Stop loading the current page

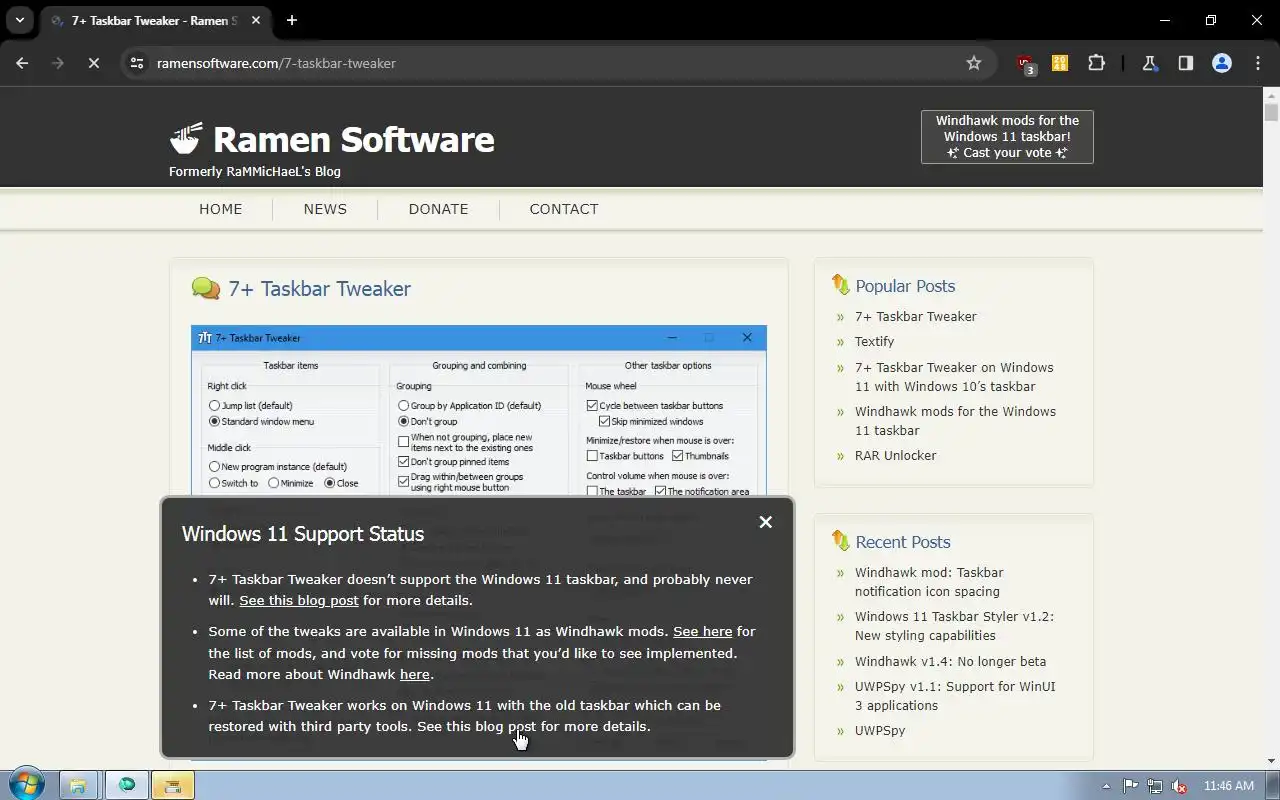click(93, 63)
